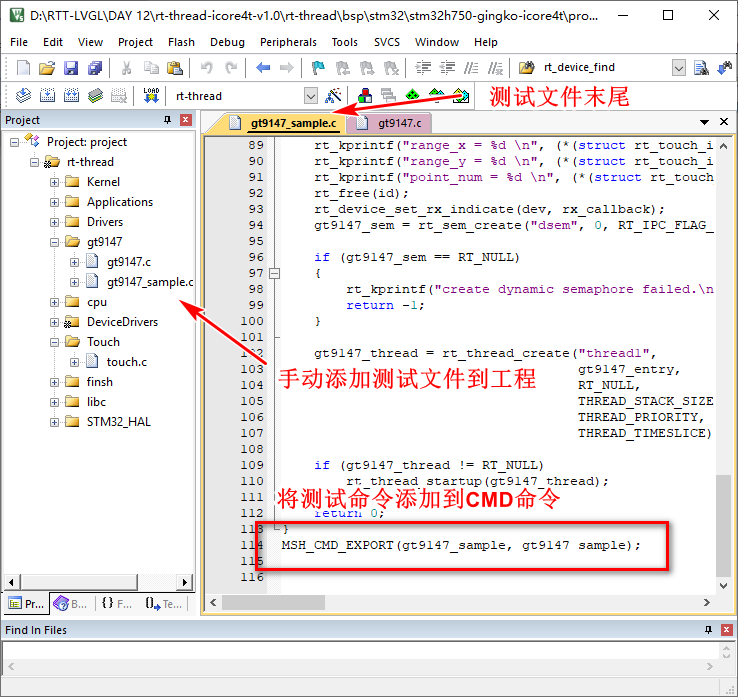Click the Save All files icon
The image size is (738, 697).
click(95, 68)
